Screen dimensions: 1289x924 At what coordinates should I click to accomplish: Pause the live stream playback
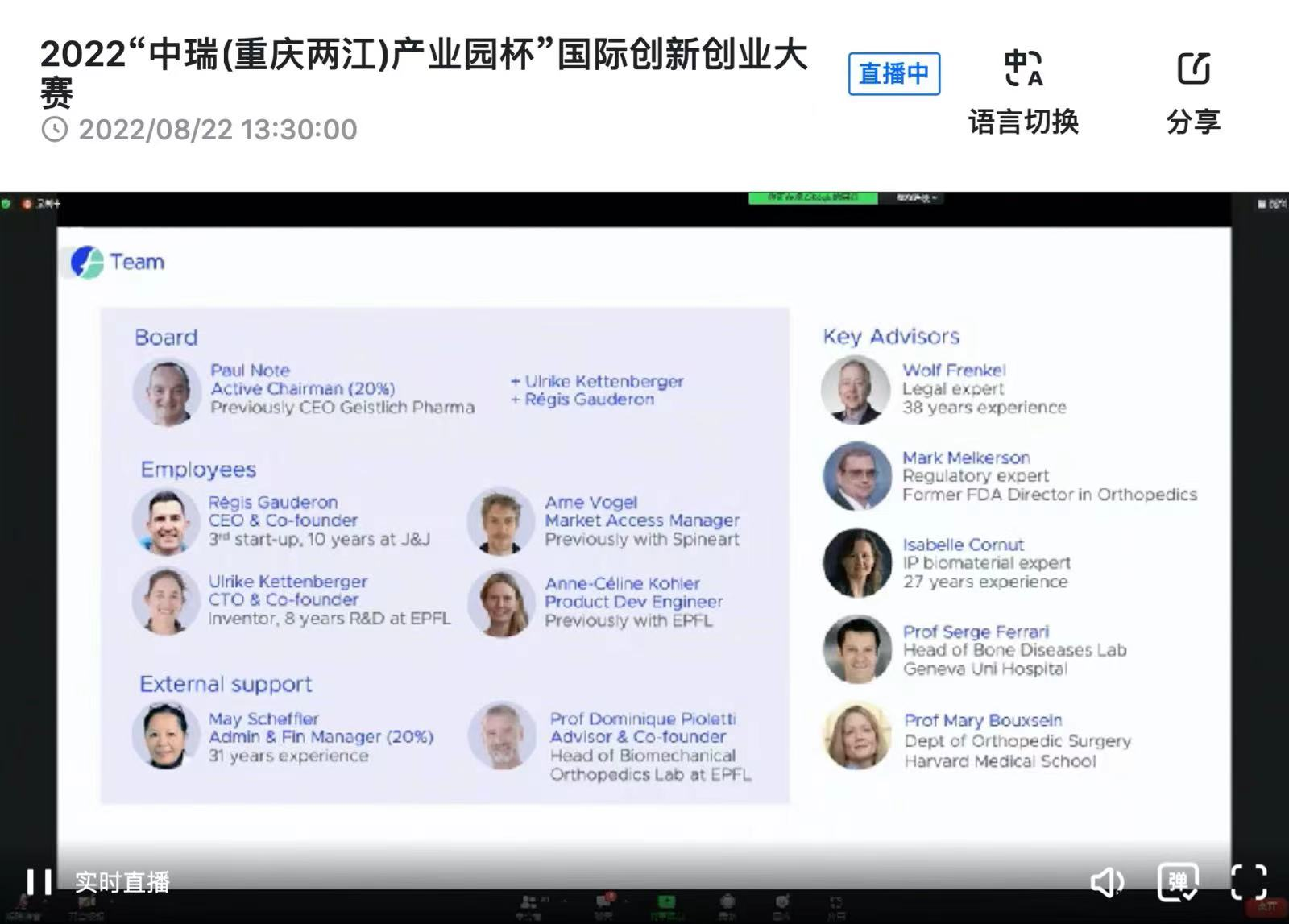pos(39,882)
